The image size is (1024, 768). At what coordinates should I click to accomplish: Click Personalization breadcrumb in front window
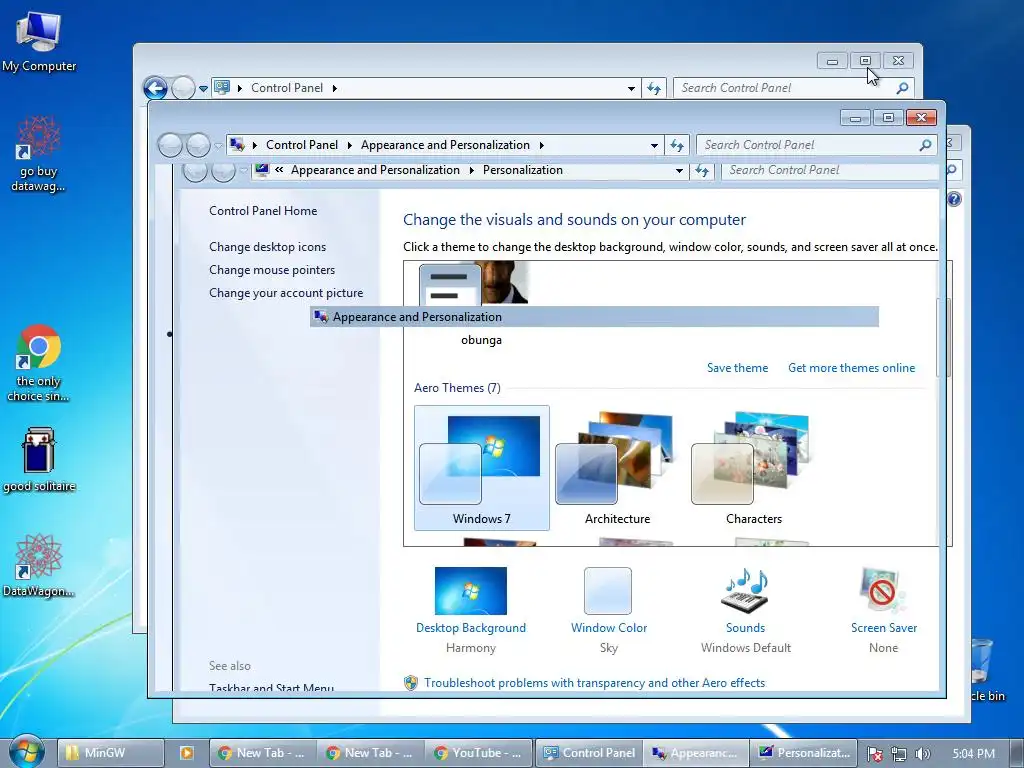[x=522, y=170]
